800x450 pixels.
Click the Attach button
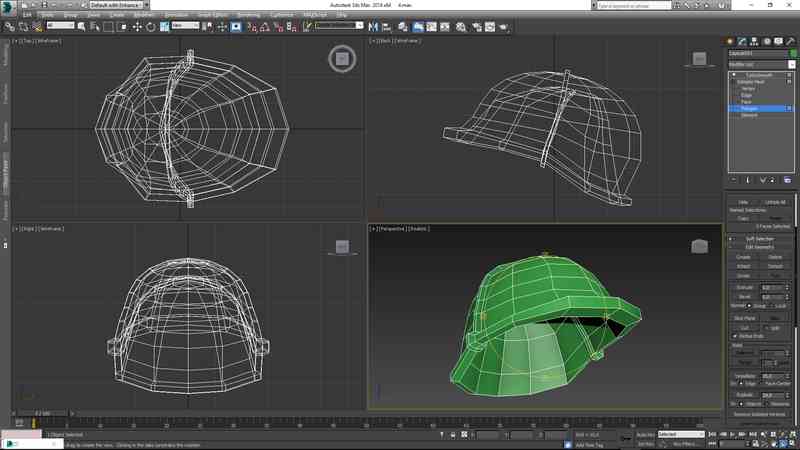(x=743, y=266)
